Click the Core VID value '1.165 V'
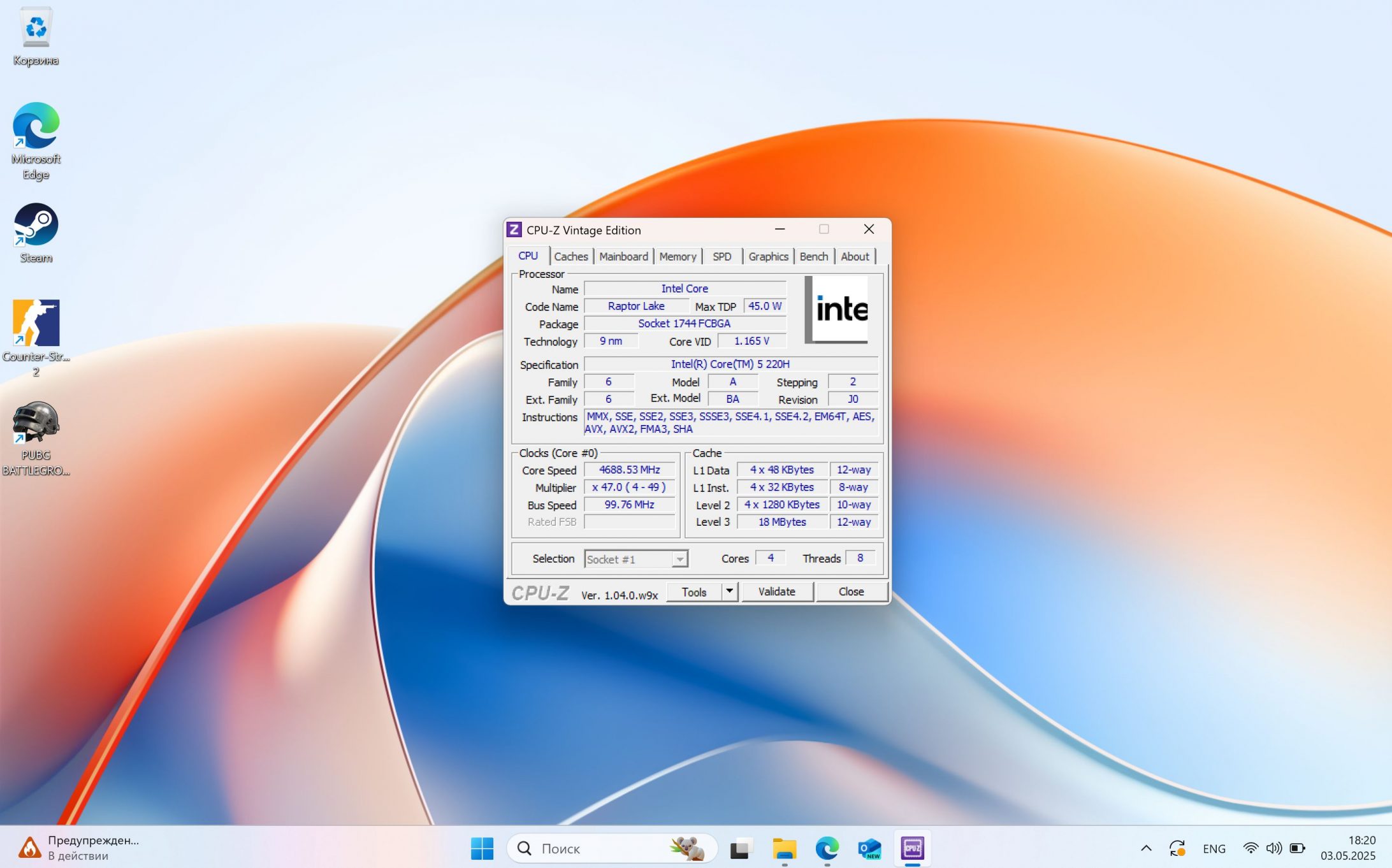1392x868 pixels. (752, 341)
